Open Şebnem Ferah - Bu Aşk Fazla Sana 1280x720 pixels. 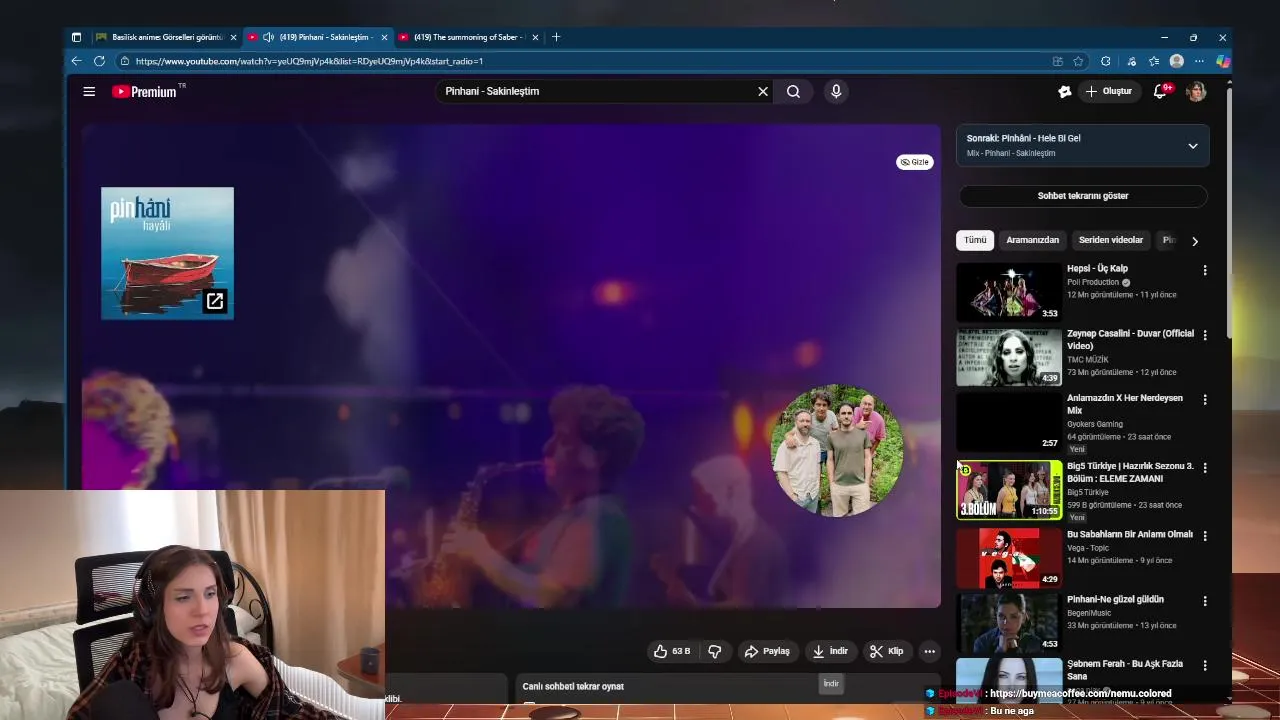1125,669
